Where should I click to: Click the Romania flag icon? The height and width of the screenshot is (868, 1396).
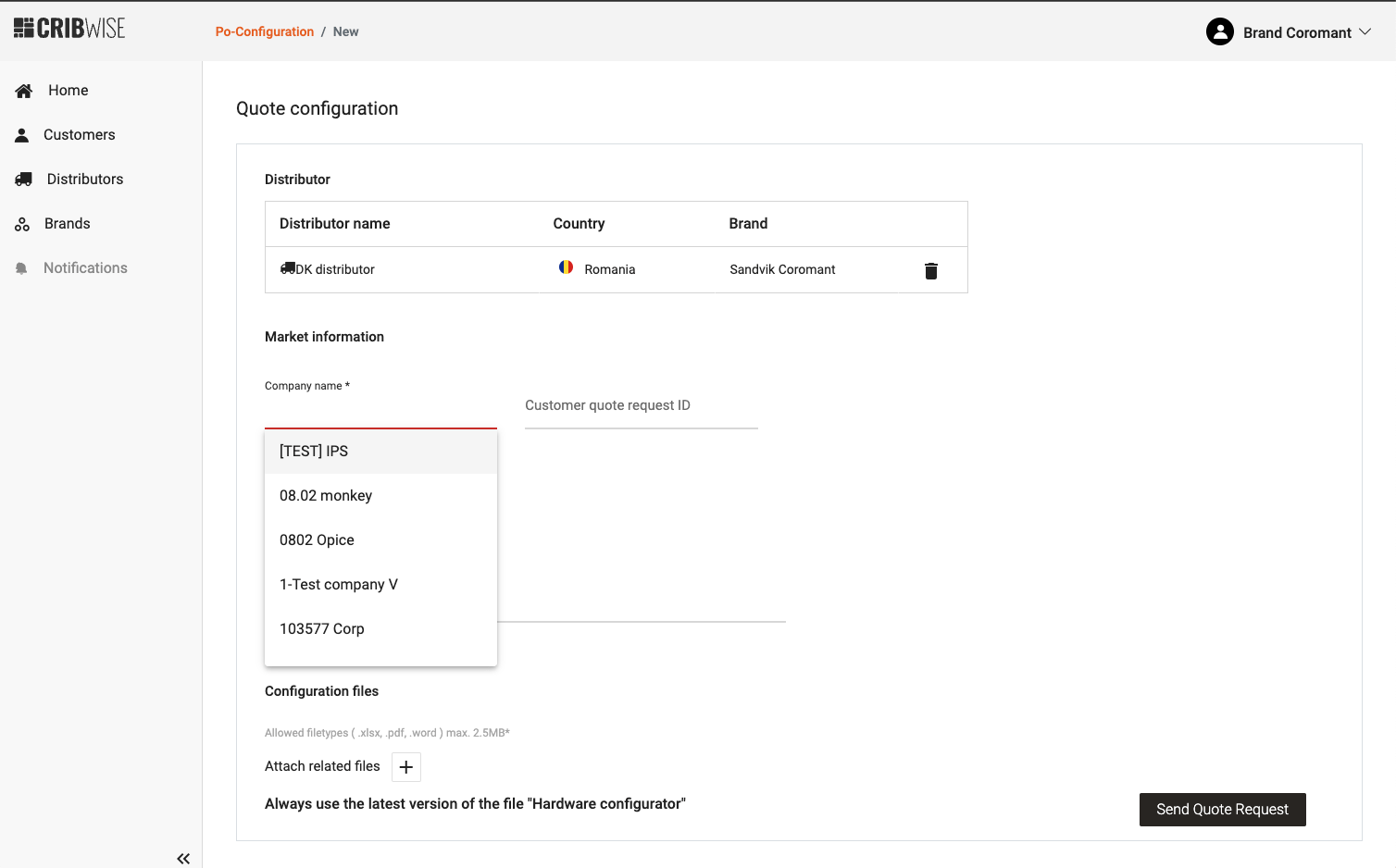click(x=566, y=267)
